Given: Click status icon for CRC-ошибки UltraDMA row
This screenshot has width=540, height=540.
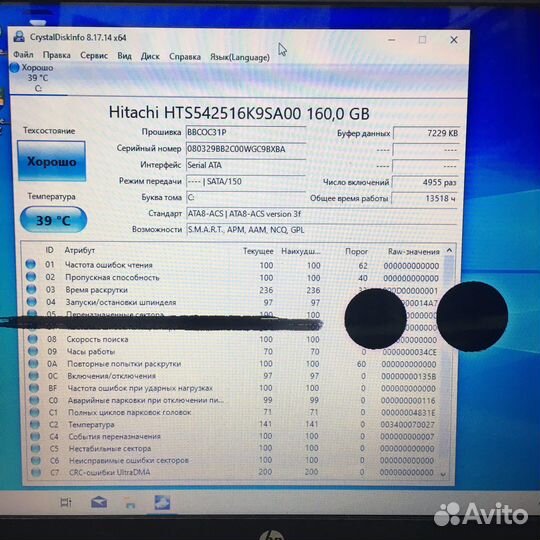Looking at the screenshot, I should [x=36, y=472].
